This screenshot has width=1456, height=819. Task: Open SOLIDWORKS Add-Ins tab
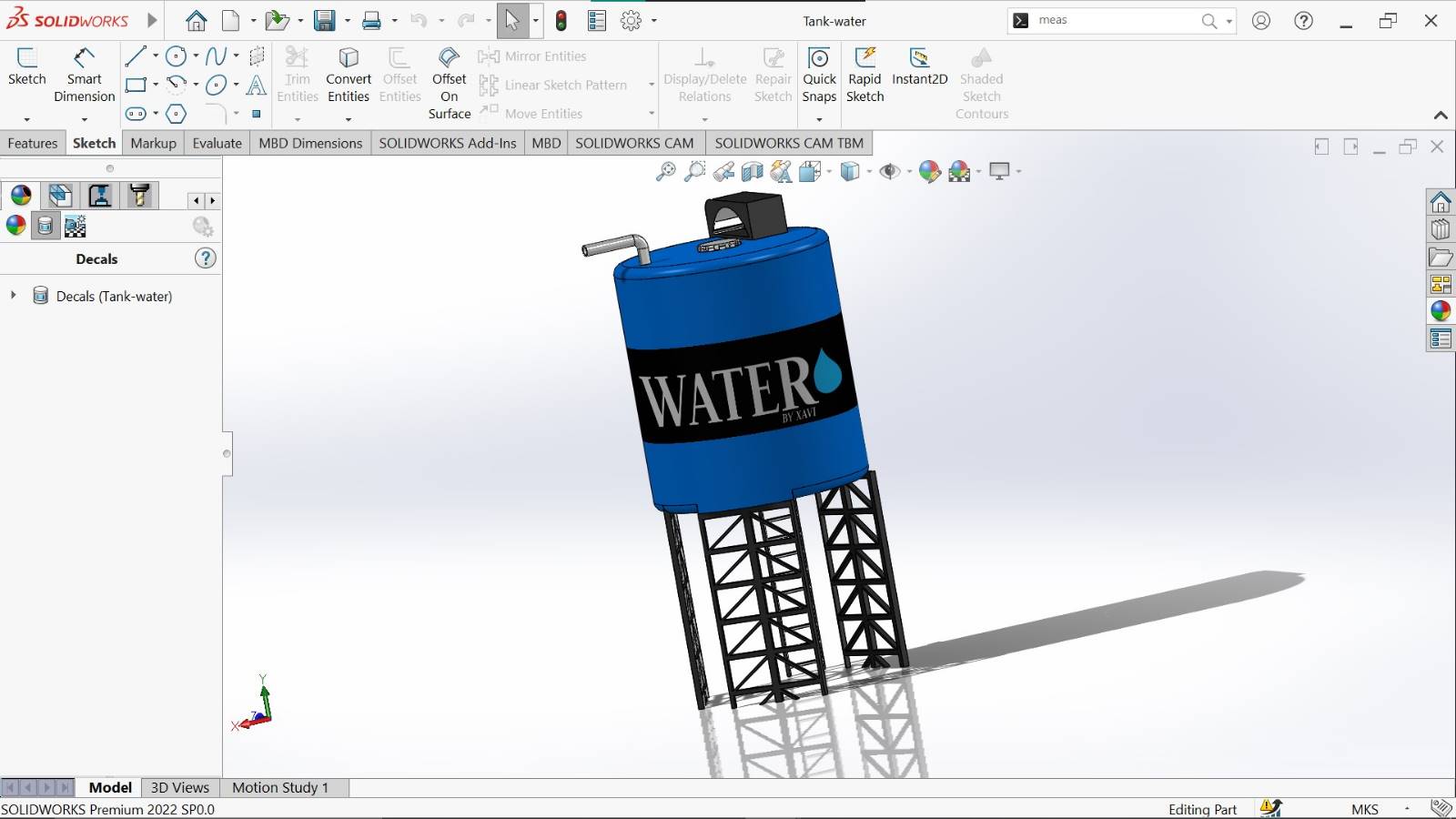(x=448, y=143)
